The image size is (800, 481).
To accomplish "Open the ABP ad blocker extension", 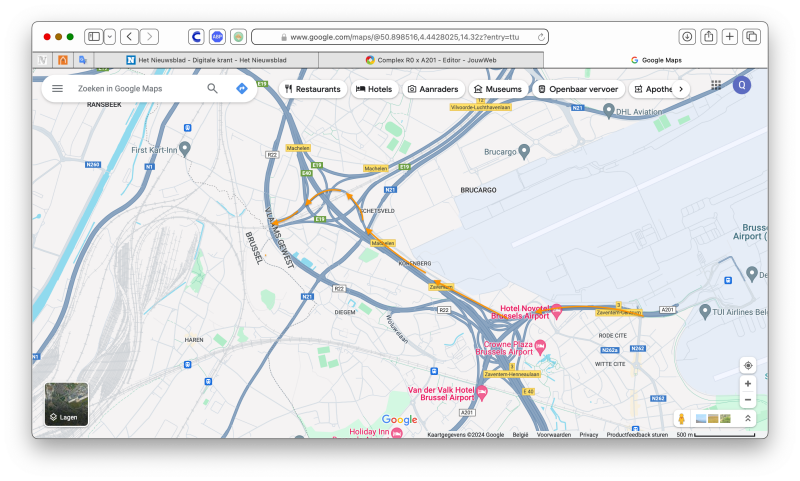I will 217,37.
